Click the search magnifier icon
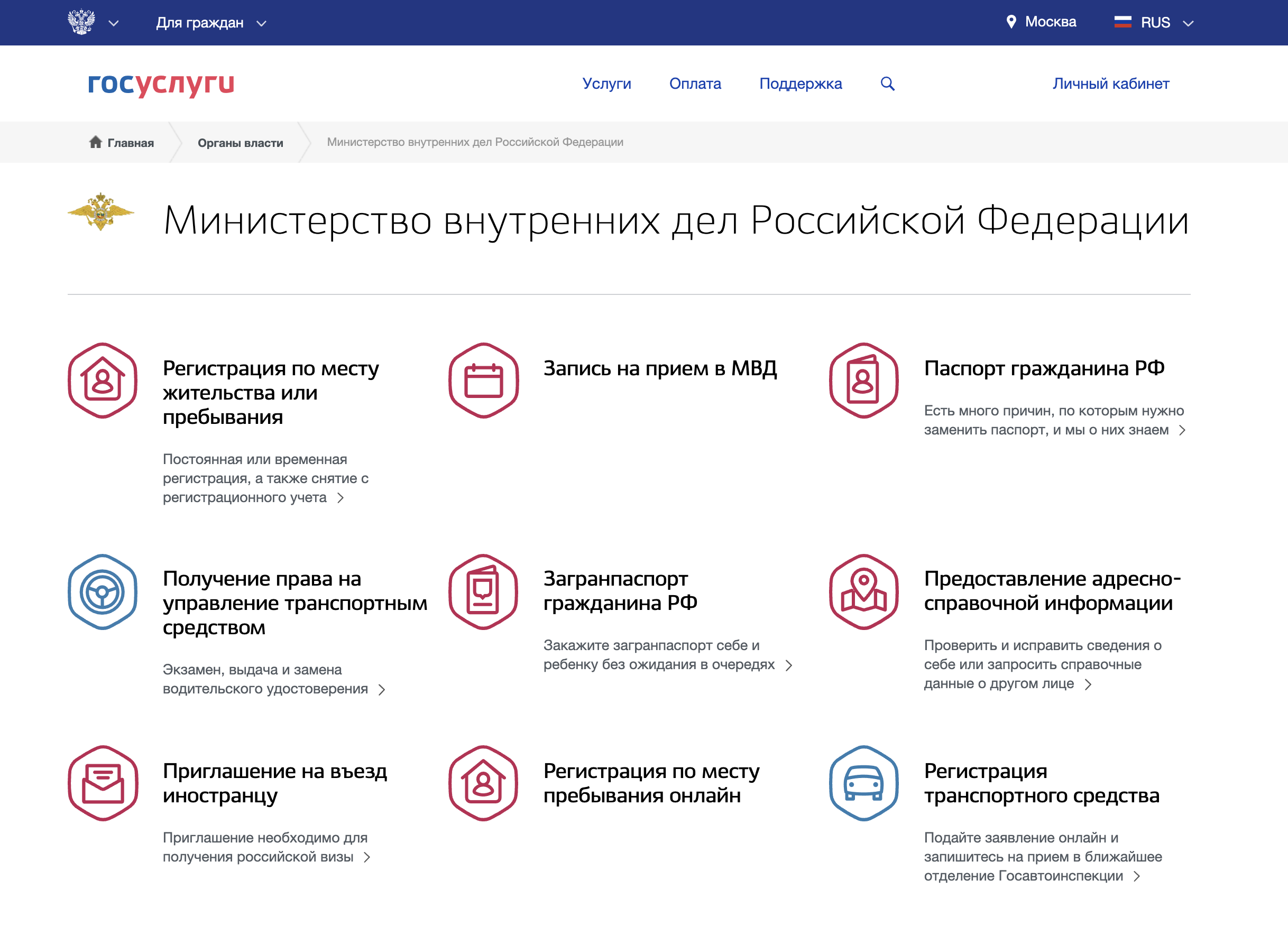The image size is (1288, 926). (888, 84)
